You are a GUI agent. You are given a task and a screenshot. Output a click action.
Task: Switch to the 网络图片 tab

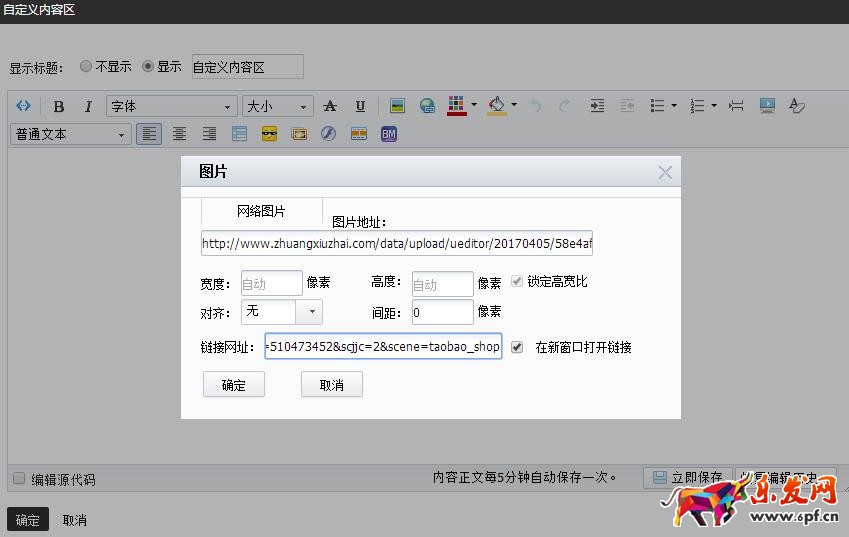pyautogui.click(x=262, y=211)
